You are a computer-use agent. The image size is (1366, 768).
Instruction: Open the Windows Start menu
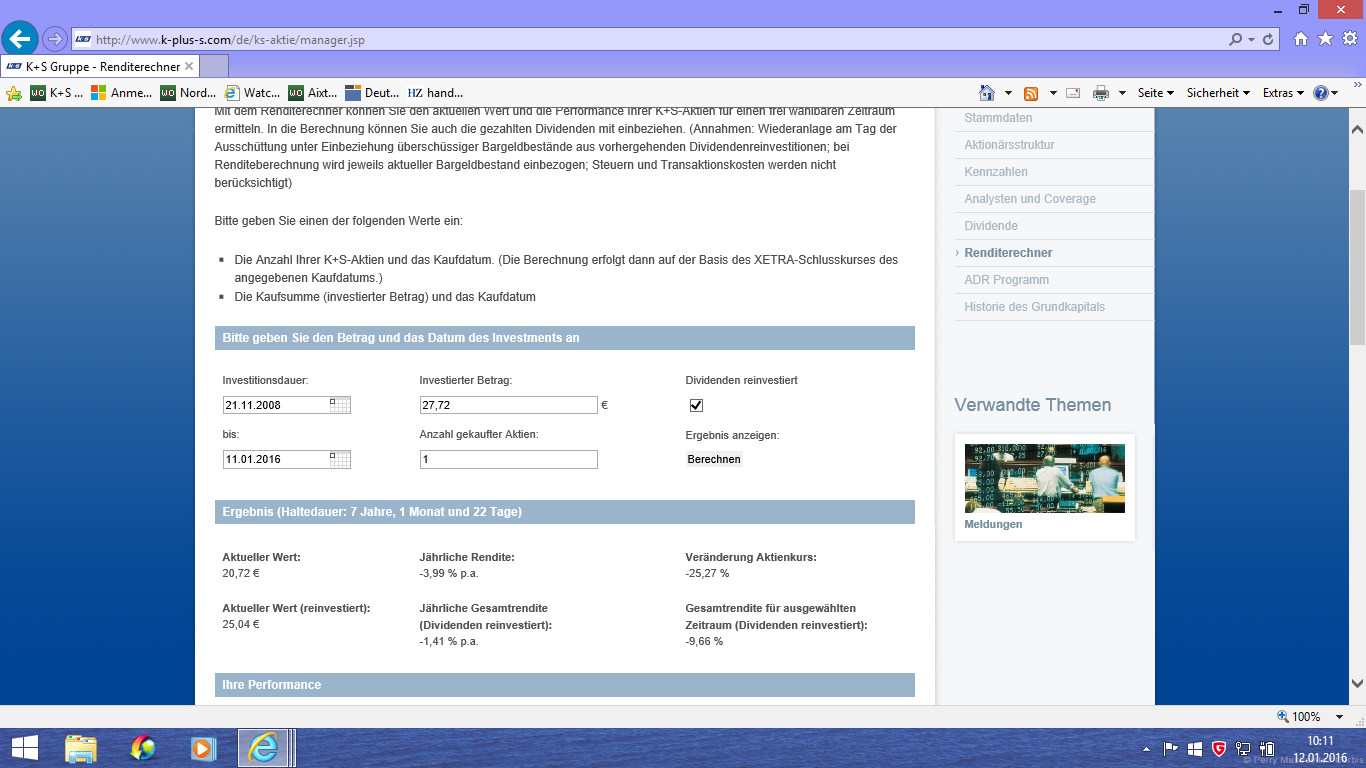tap(24, 747)
